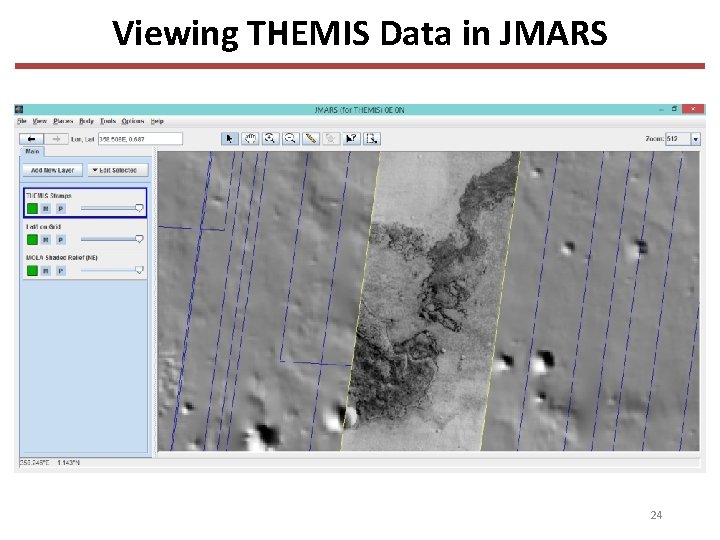Adjust the Lat/Lon Grid opacity slider

pos(112,239)
